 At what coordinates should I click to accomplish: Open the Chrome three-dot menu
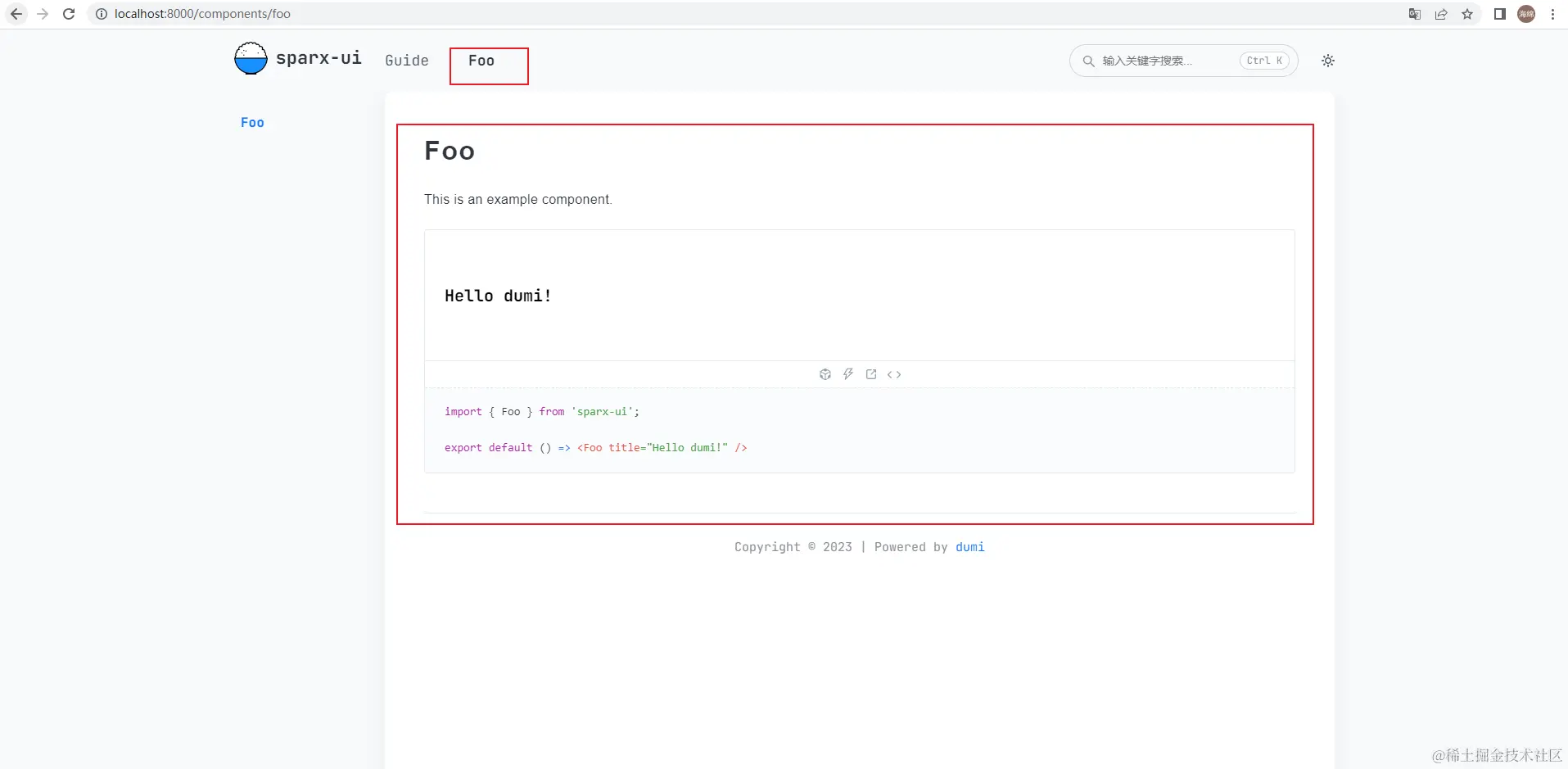tap(1552, 14)
